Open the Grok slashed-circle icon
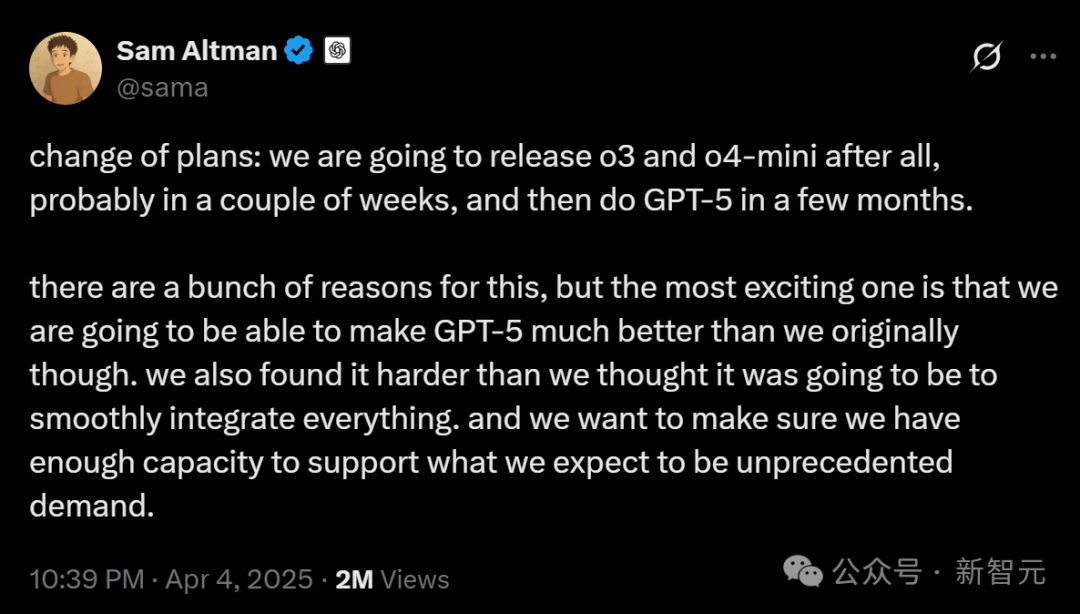This screenshot has height=614, width=1080. click(x=986, y=57)
